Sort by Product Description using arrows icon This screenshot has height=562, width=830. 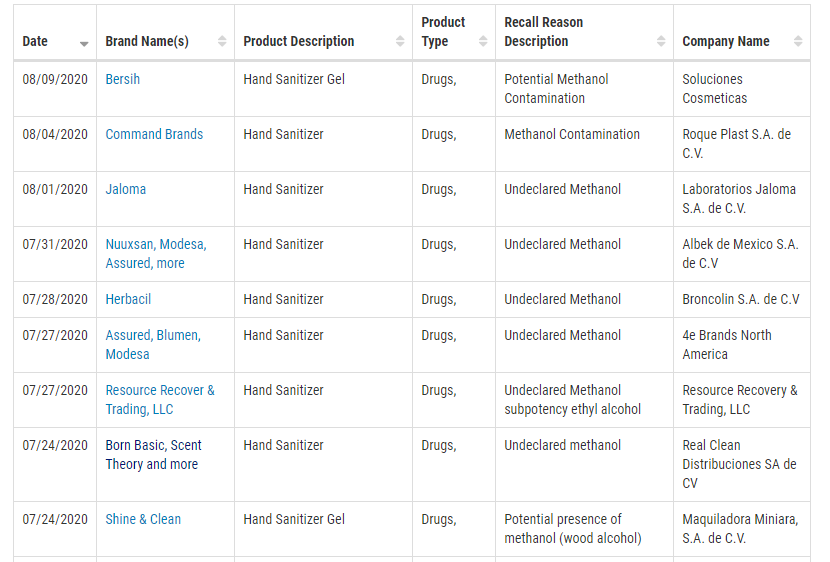(x=400, y=41)
